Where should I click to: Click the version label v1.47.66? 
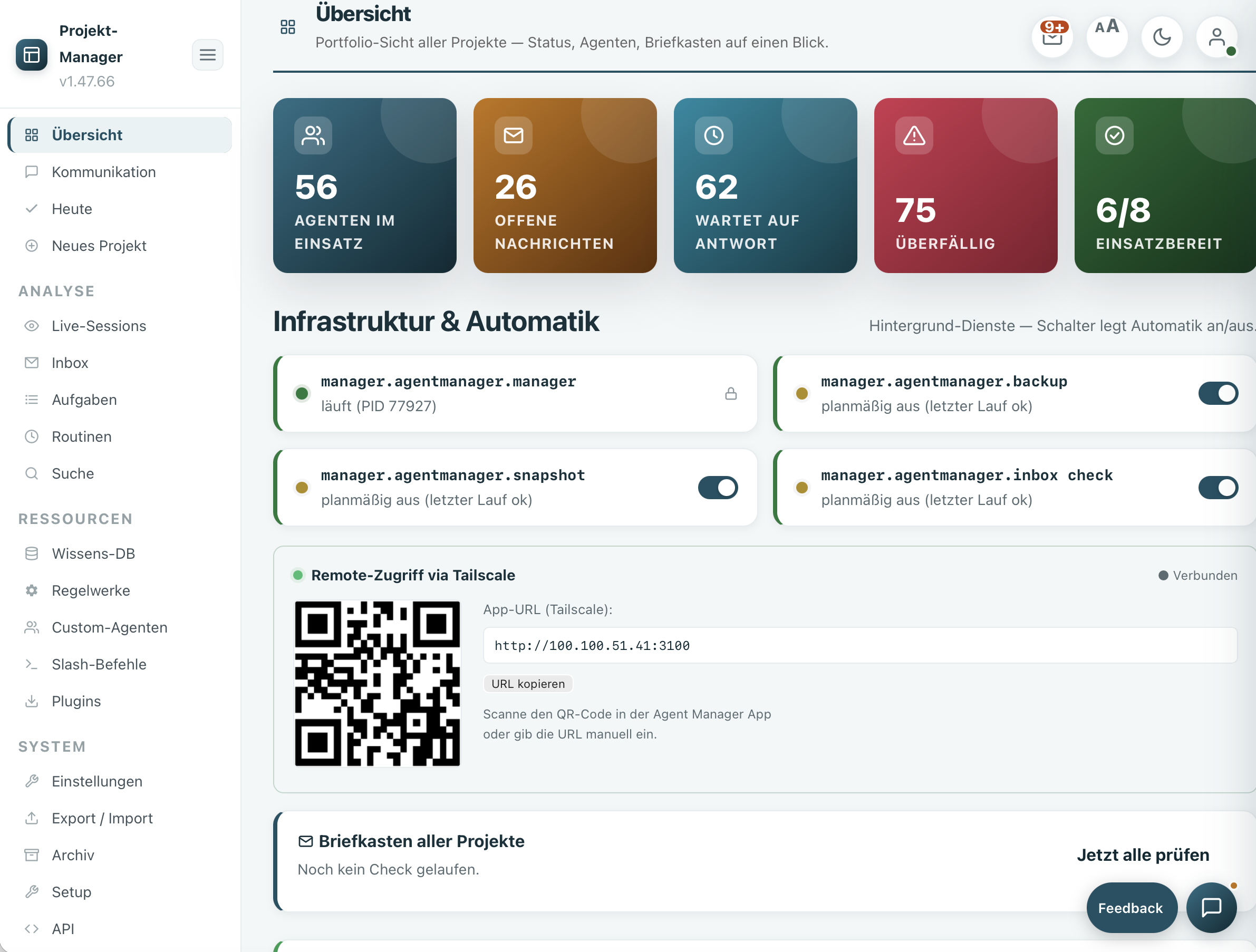click(87, 81)
